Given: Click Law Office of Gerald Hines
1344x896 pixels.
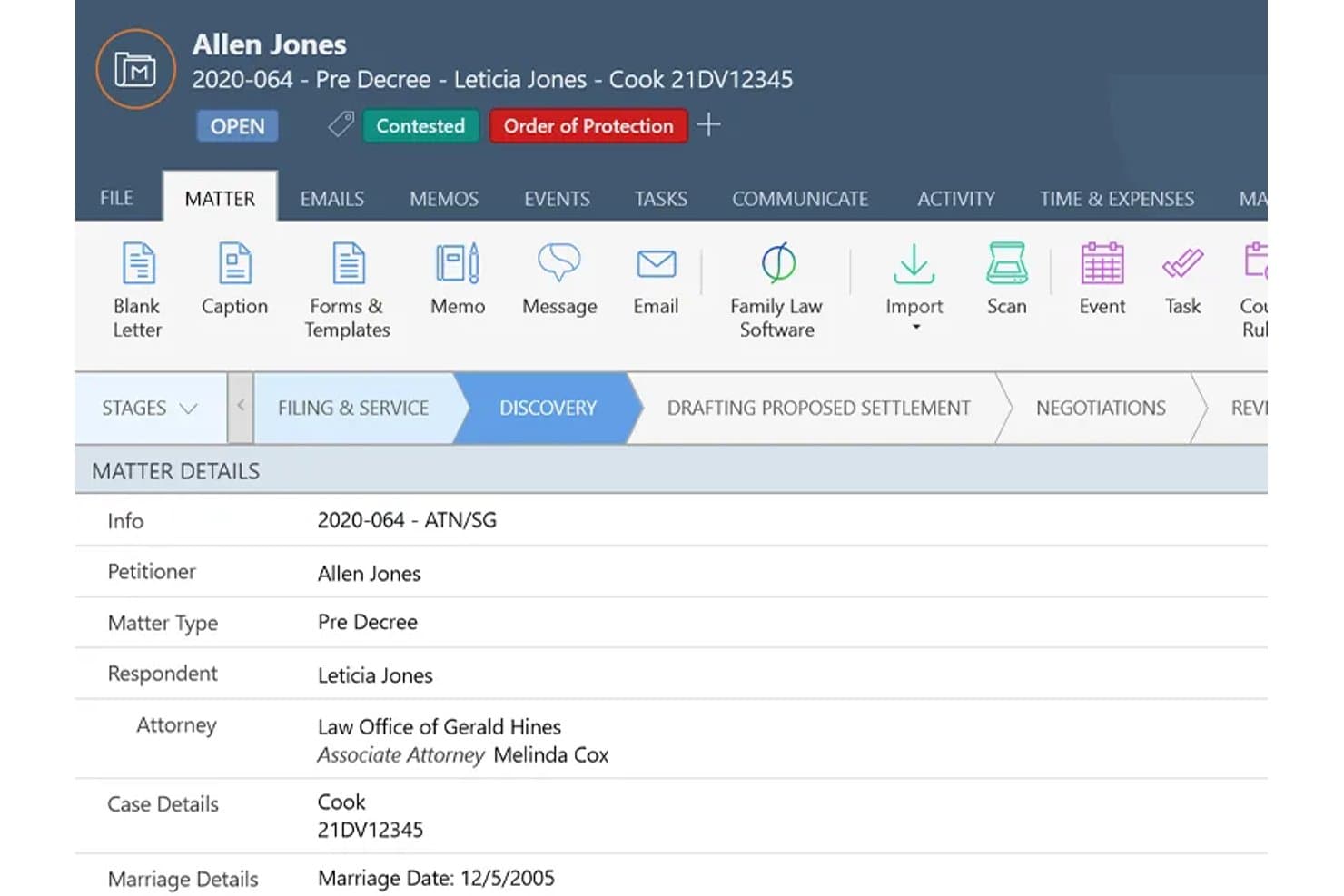Looking at the screenshot, I should (440, 727).
